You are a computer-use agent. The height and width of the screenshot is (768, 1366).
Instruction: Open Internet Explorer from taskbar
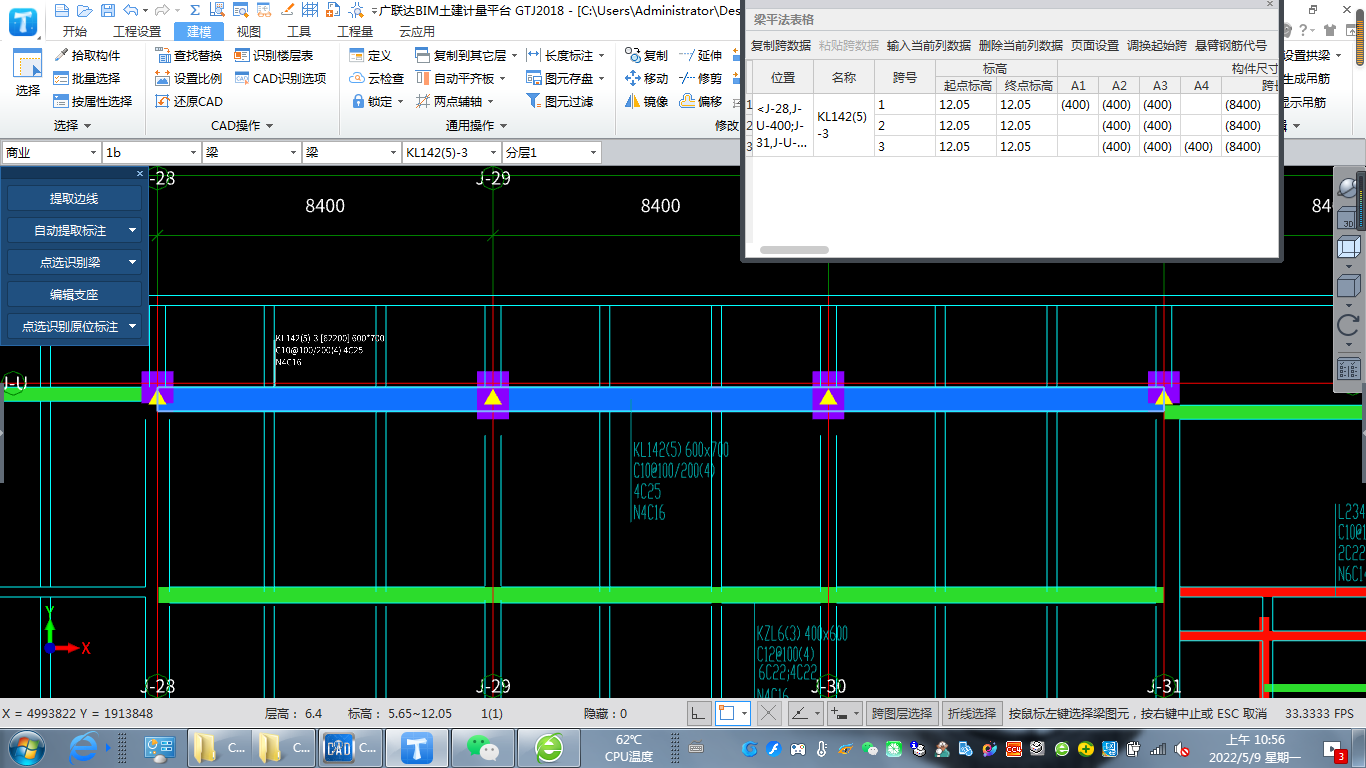[85, 748]
